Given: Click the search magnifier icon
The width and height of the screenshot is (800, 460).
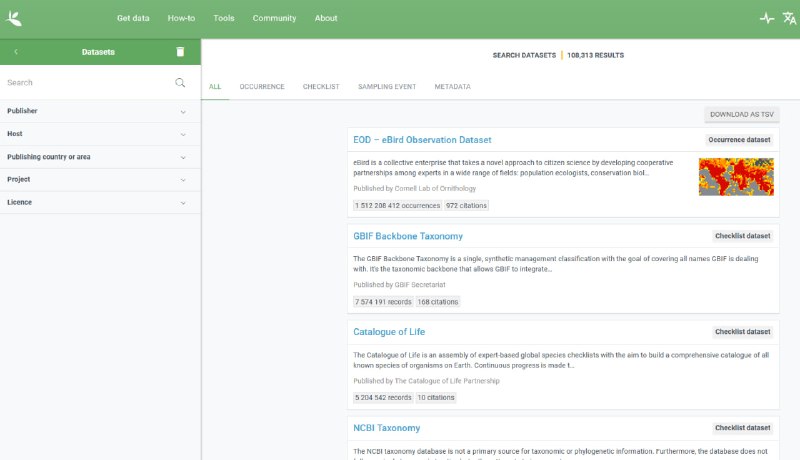Looking at the screenshot, I should pos(180,83).
